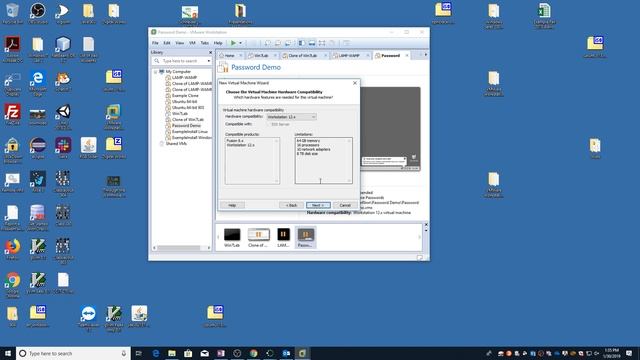The width and height of the screenshot is (640, 360).
Task: Open the Library search dropdown arrow
Action: click(209, 61)
